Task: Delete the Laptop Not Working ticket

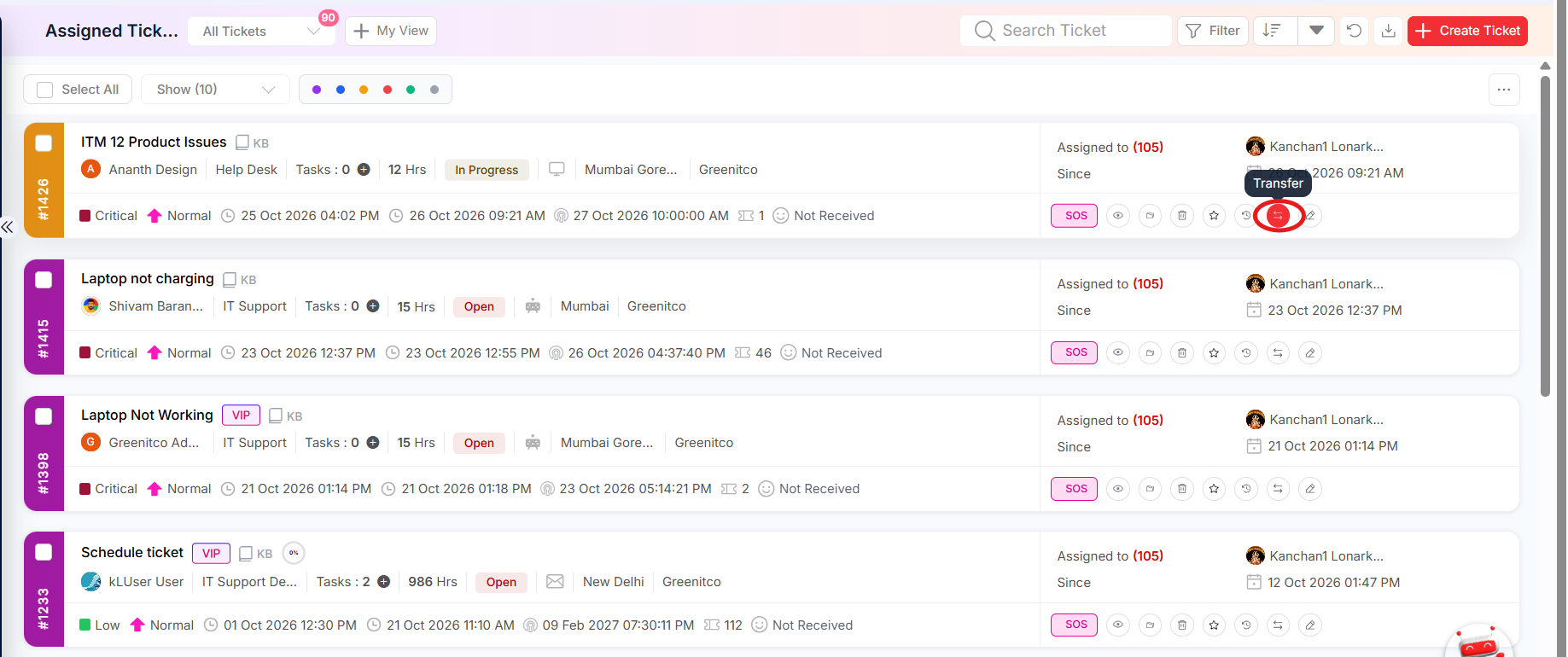Action: (1182, 489)
